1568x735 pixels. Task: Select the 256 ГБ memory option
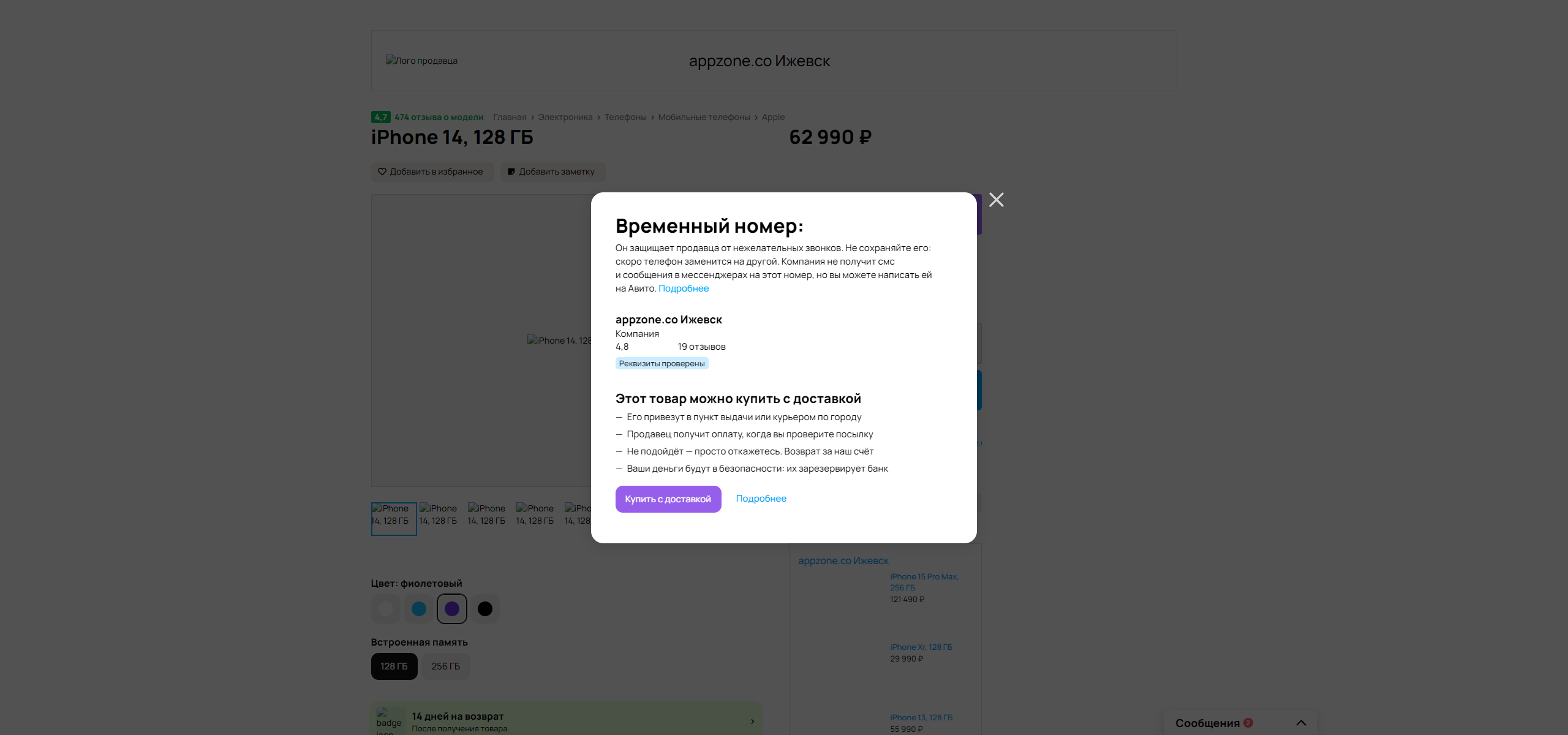pos(446,666)
